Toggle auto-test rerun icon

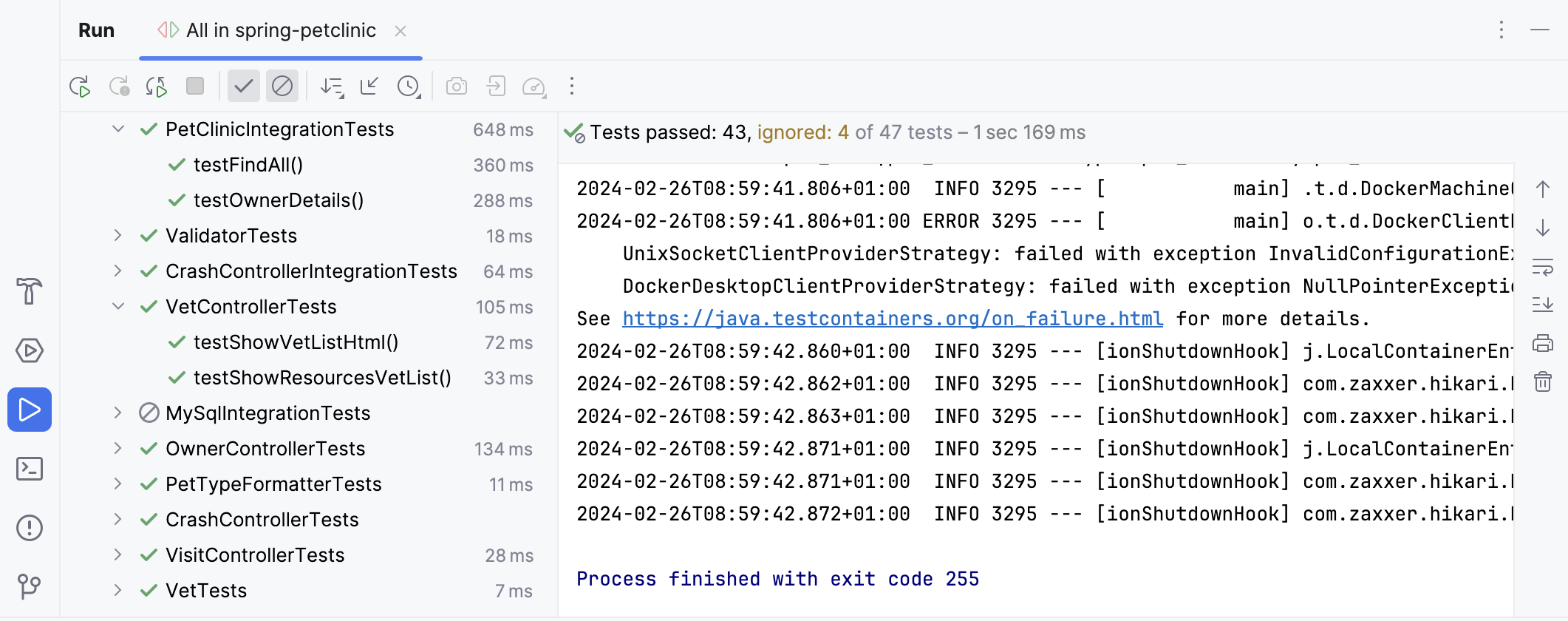pyautogui.click(x=157, y=86)
